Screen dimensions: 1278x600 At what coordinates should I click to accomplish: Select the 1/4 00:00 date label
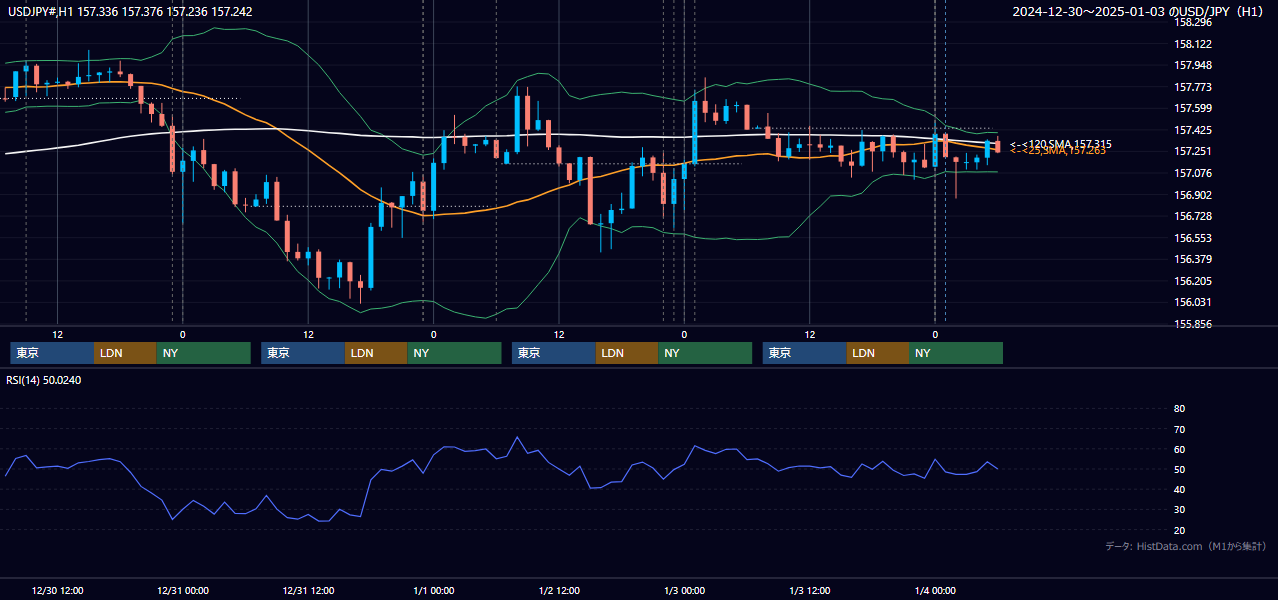(936, 590)
